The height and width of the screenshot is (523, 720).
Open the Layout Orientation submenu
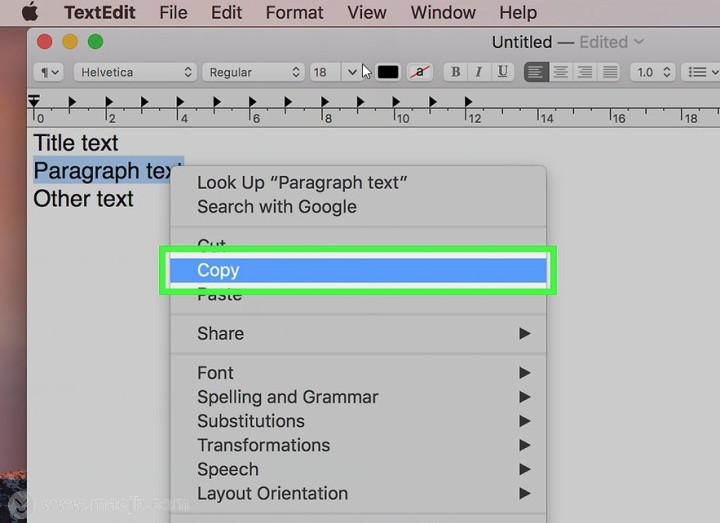point(358,494)
